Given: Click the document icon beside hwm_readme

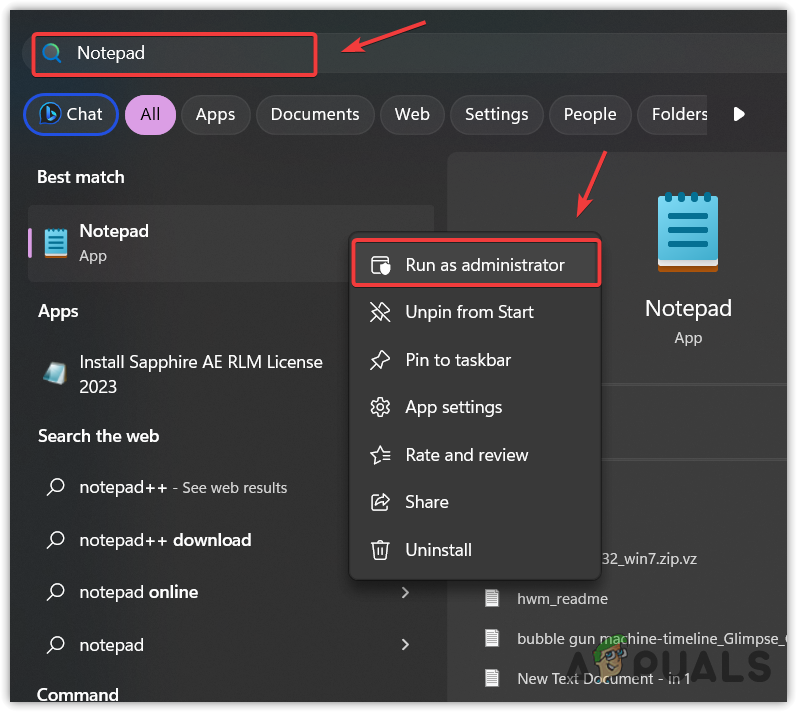Looking at the screenshot, I should (x=492, y=598).
